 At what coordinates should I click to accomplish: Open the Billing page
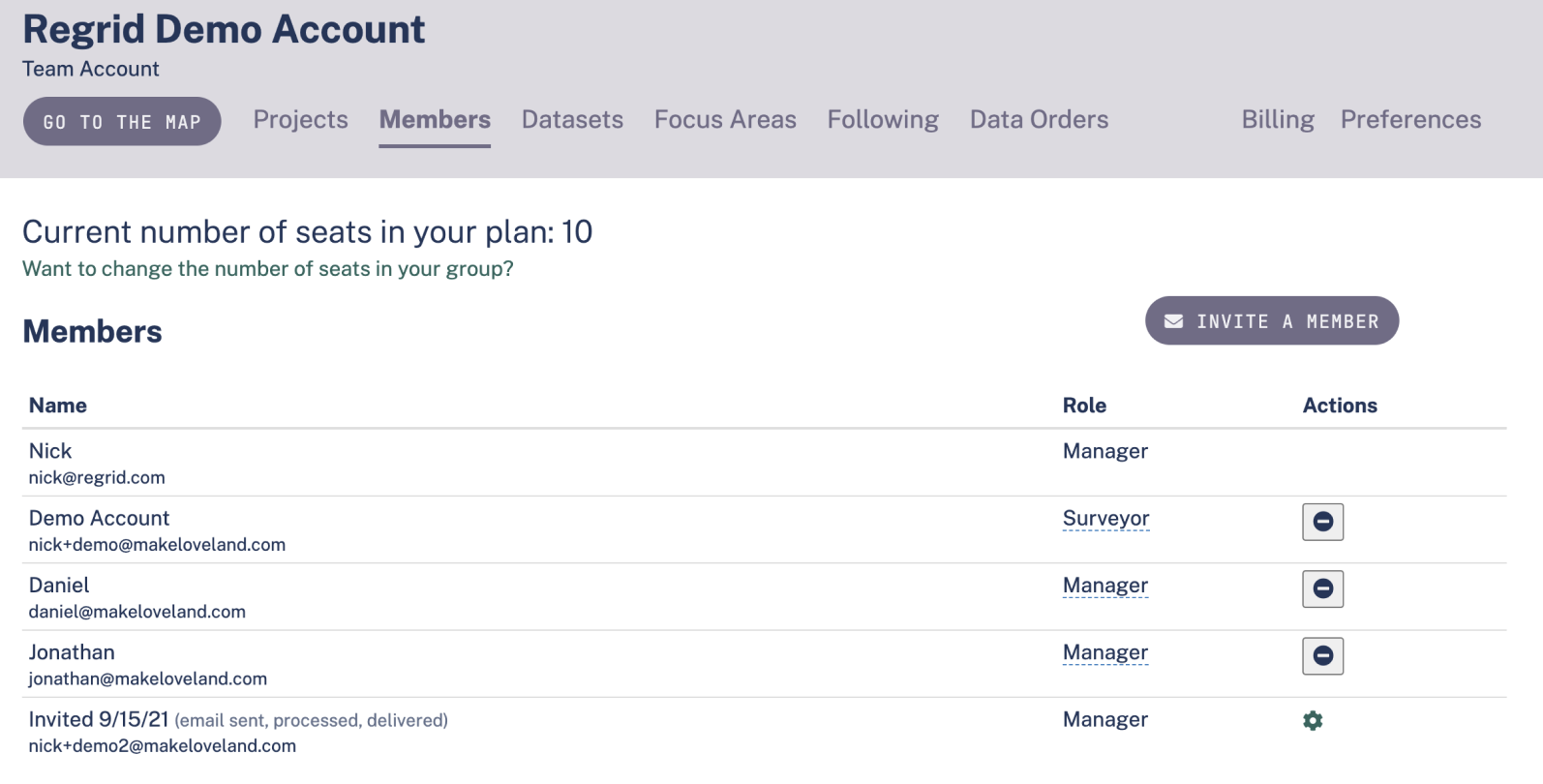click(x=1278, y=119)
